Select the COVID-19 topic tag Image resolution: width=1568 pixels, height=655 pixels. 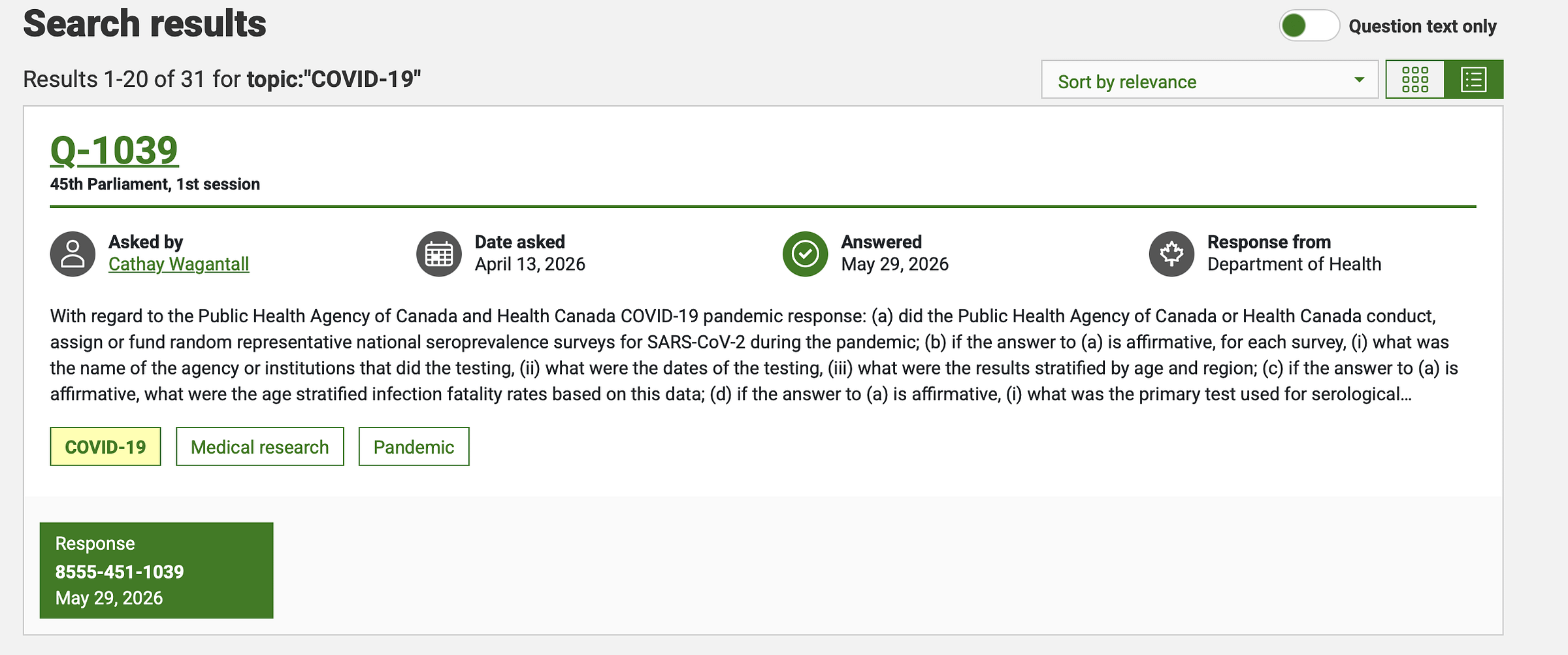(105, 446)
